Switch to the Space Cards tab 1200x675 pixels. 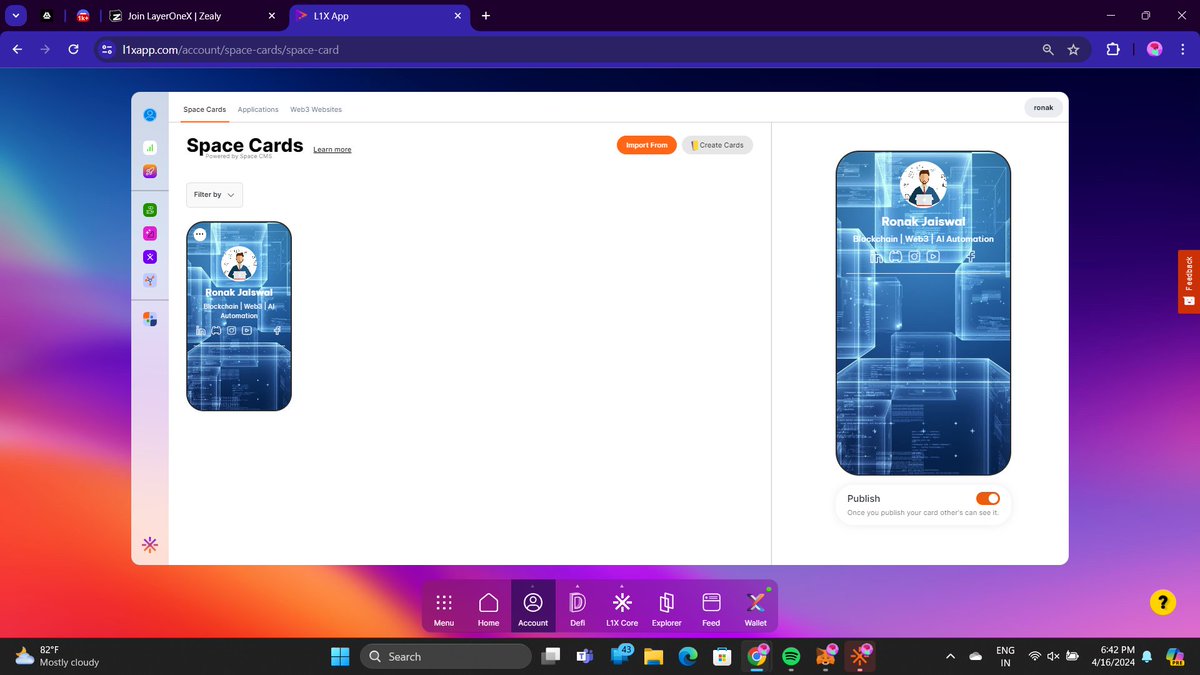204,109
